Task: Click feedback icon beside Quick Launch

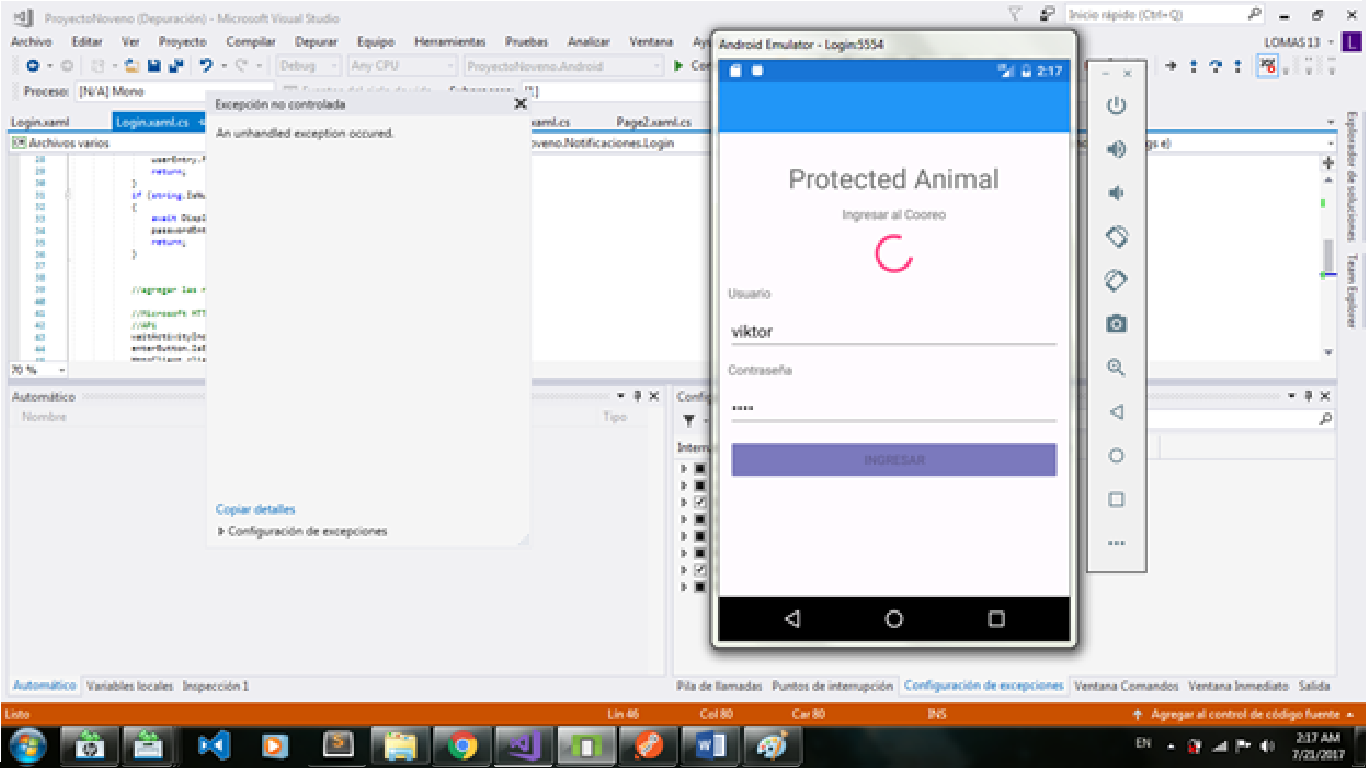Action: coord(1046,15)
